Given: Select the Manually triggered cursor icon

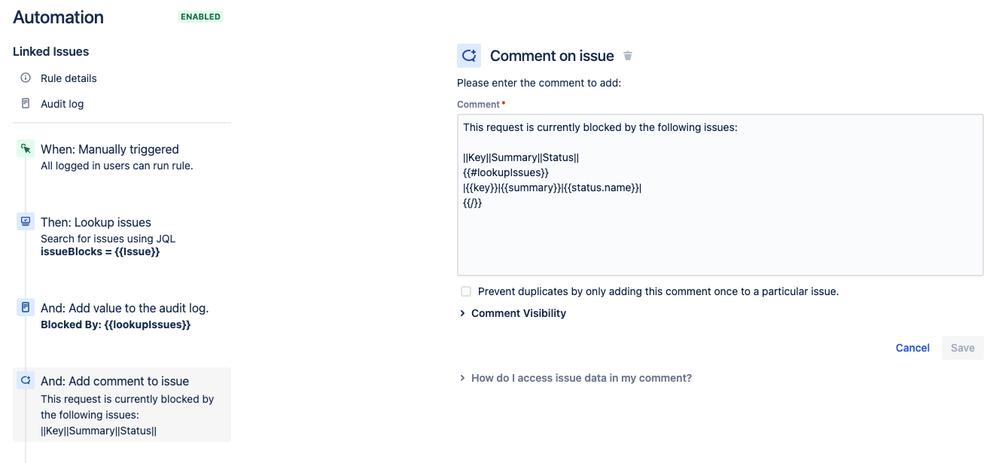Looking at the screenshot, I should [x=25, y=149].
